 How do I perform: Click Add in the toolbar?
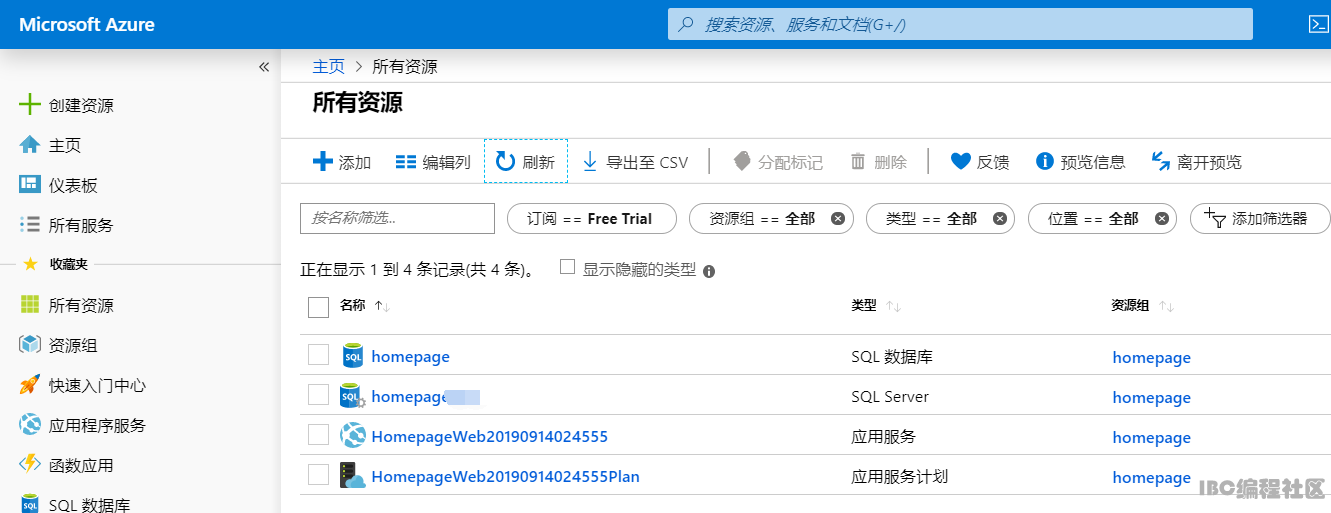[342, 162]
